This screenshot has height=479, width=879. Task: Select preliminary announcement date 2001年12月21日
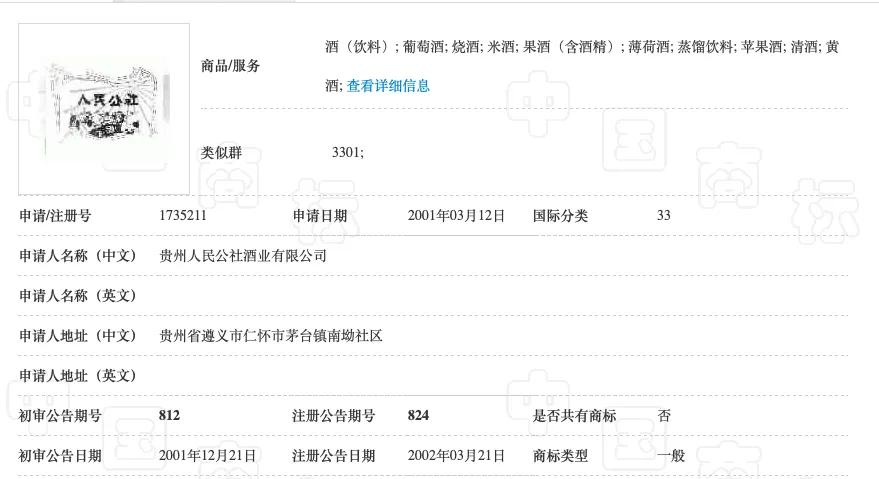(x=207, y=455)
